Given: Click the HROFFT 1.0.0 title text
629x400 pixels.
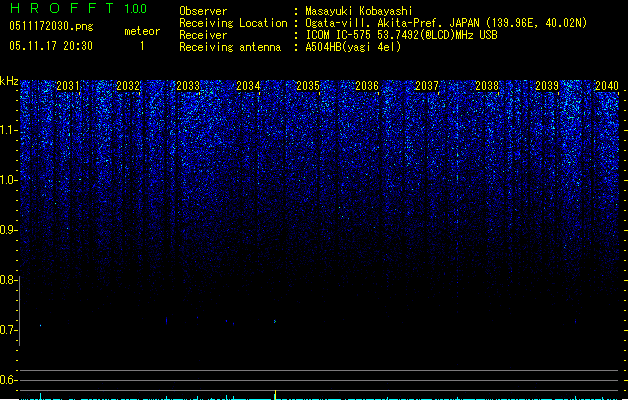Looking at the screenshot, I should click(78, 8).
